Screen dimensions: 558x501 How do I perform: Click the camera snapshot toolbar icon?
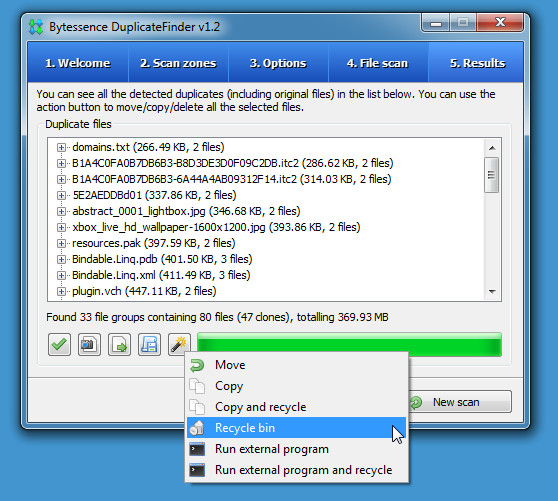(89, 344)
